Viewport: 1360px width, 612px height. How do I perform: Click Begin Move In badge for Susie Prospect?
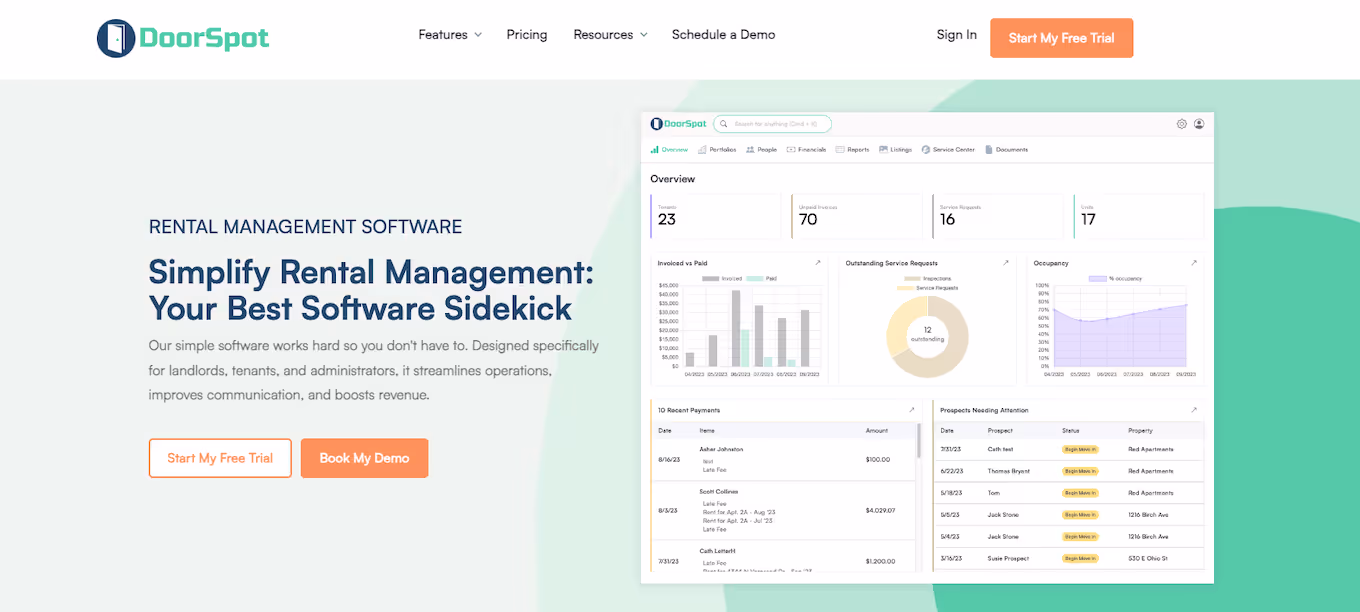point(1080,558)
